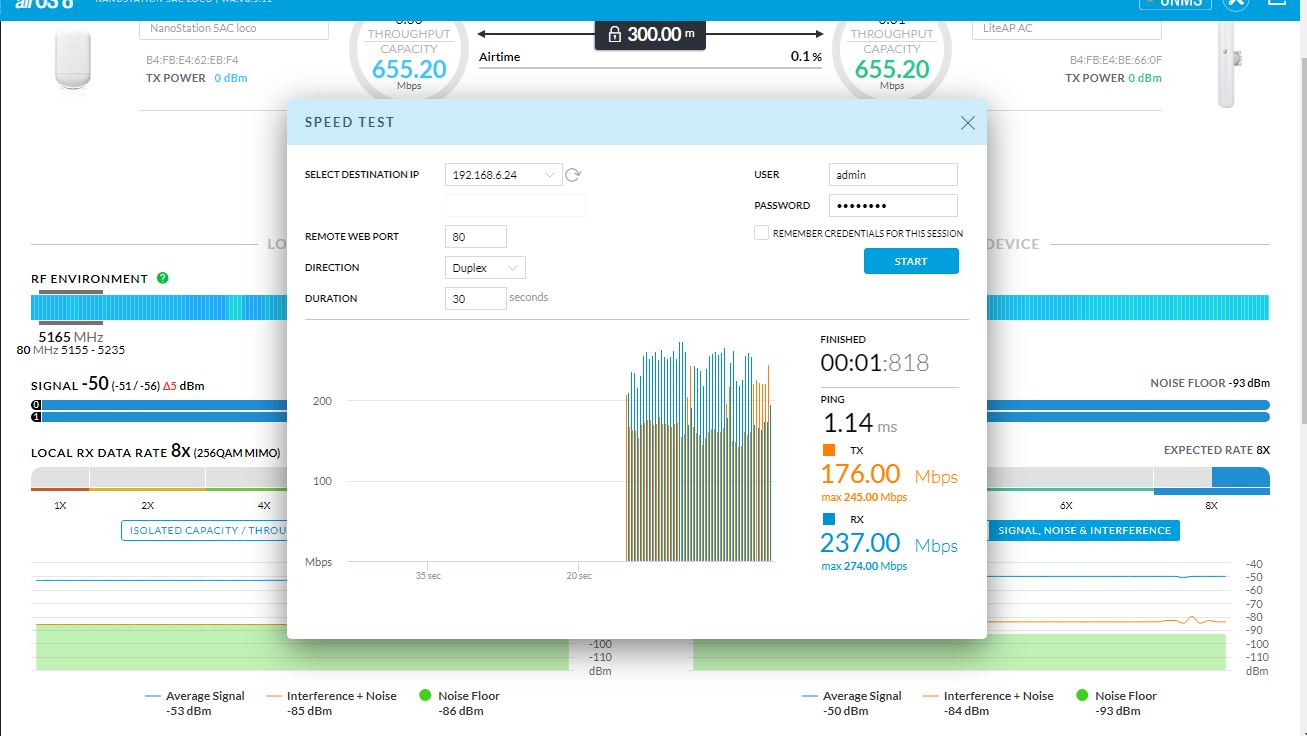
Task: Click the RX 237.00 Mbps result
Action: pyautogui.click(x=889, y=543)
